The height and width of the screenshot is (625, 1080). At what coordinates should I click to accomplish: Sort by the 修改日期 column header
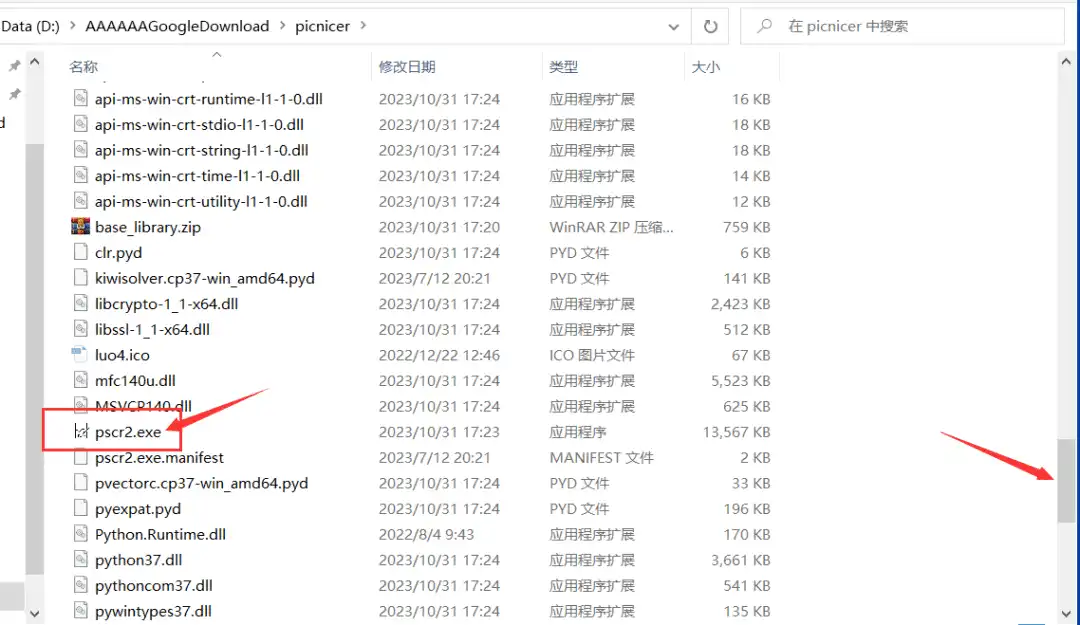click(407, 67)
